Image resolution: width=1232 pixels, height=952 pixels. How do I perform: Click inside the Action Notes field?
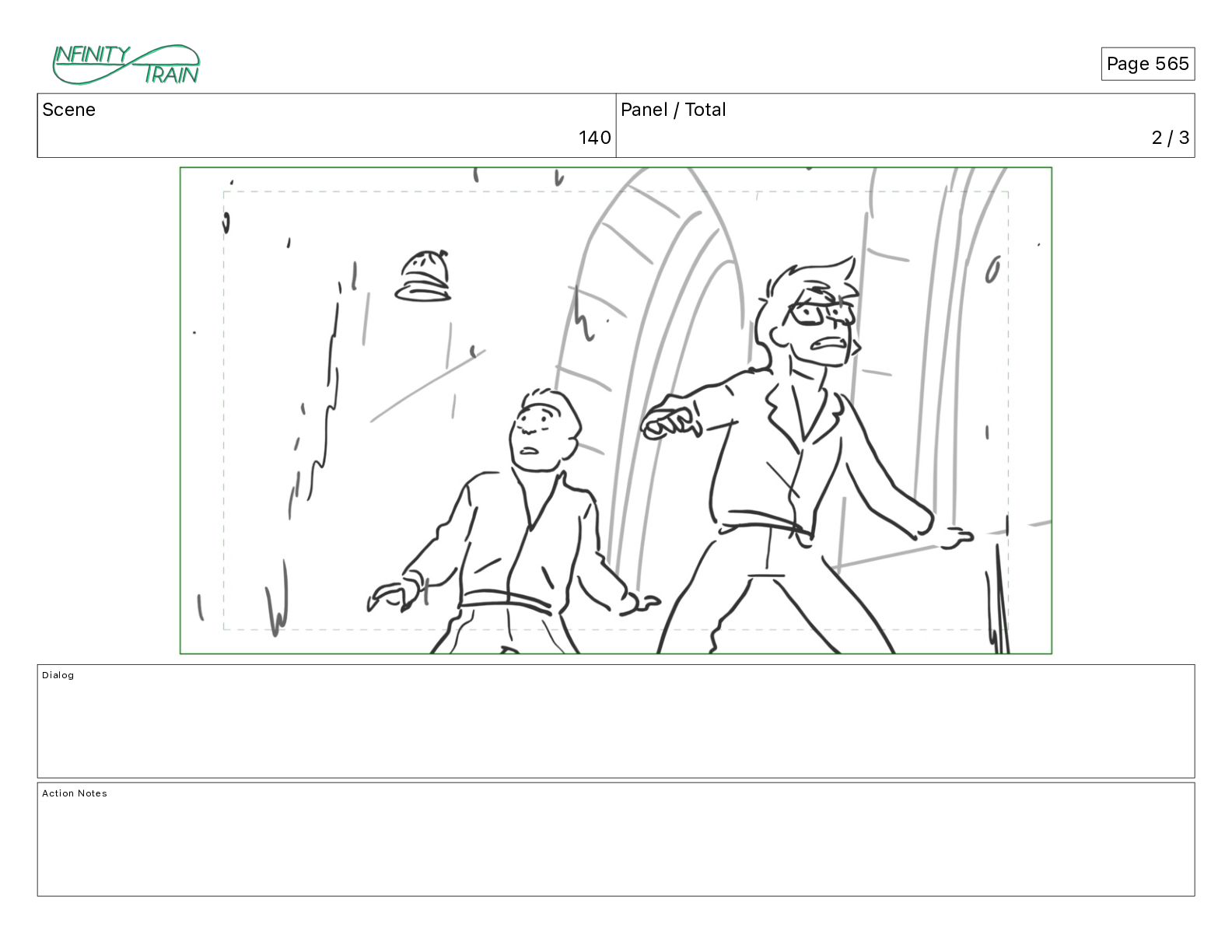click(616, 839)
